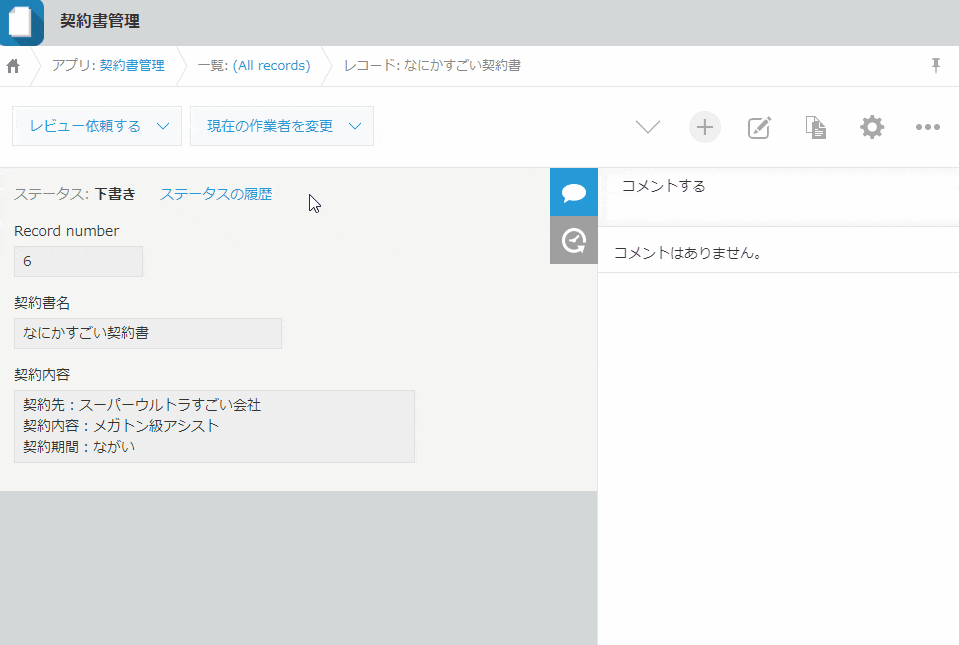Click the Record number field value 6
959x645 pixels.
tap(78, 262)
